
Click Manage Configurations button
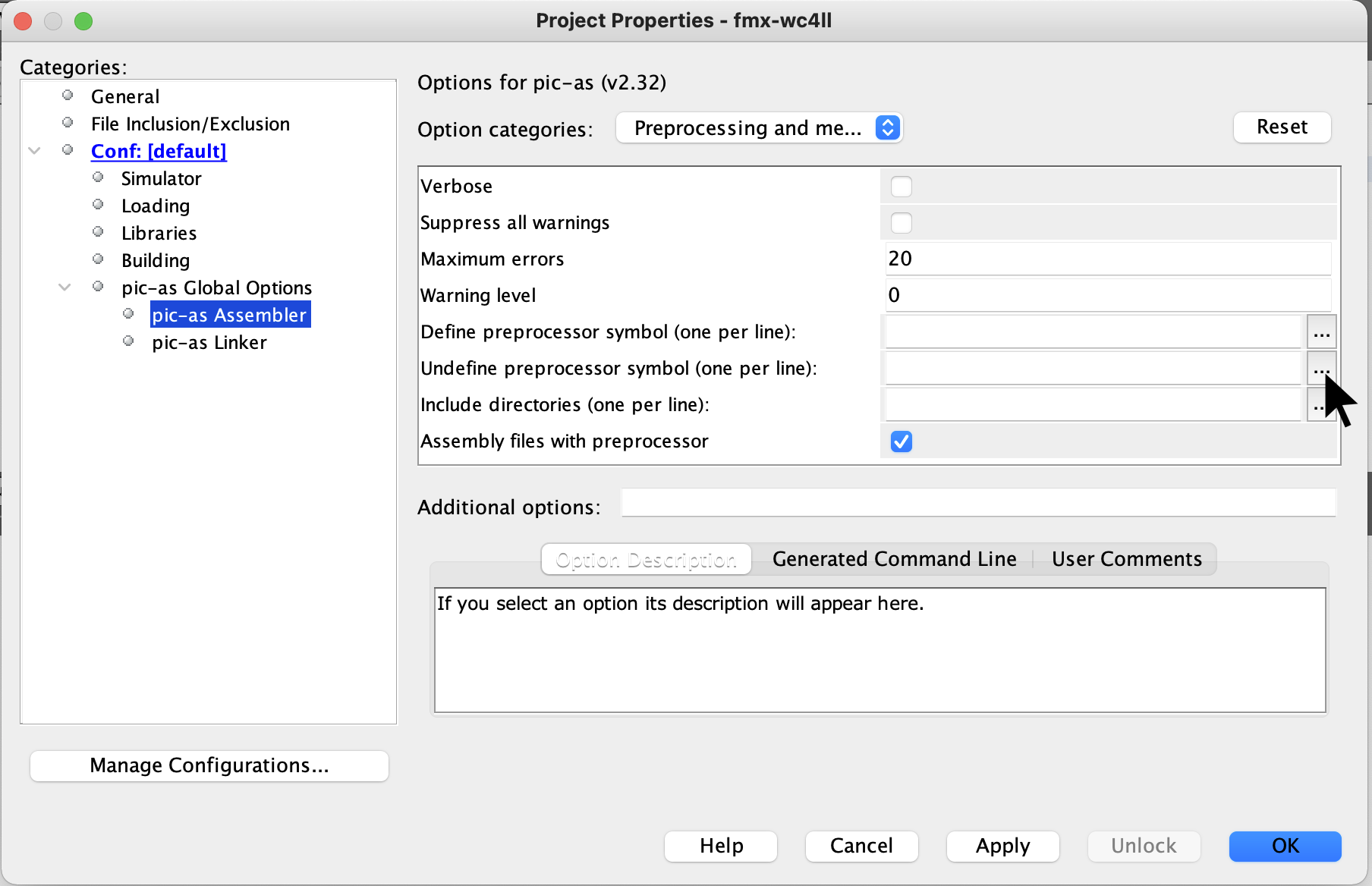click(x=209, y=765)
